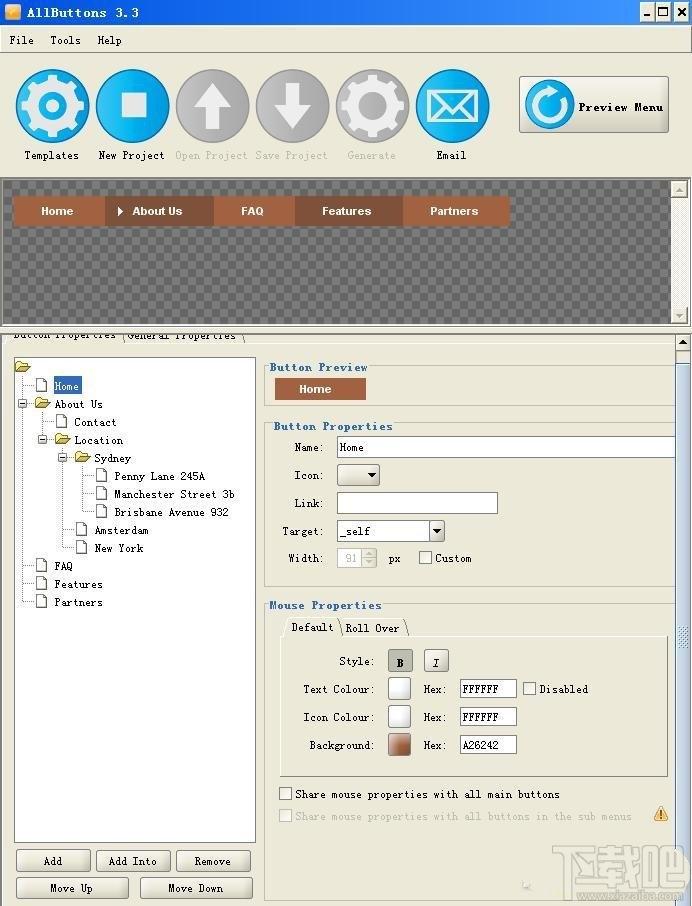Click the About Us folder icon
The height and width of the screenshot is (906, 692).
pos(42,403)
